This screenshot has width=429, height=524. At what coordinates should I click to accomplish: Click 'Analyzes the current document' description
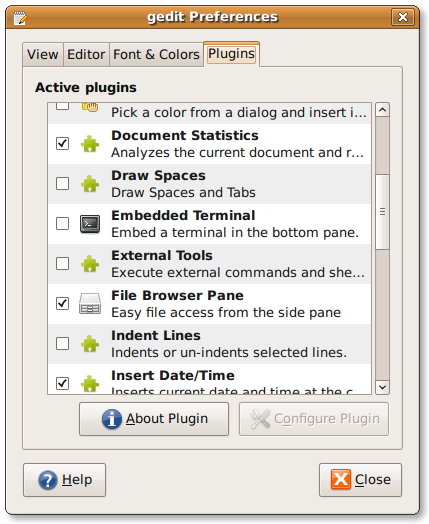coord(238,153)
